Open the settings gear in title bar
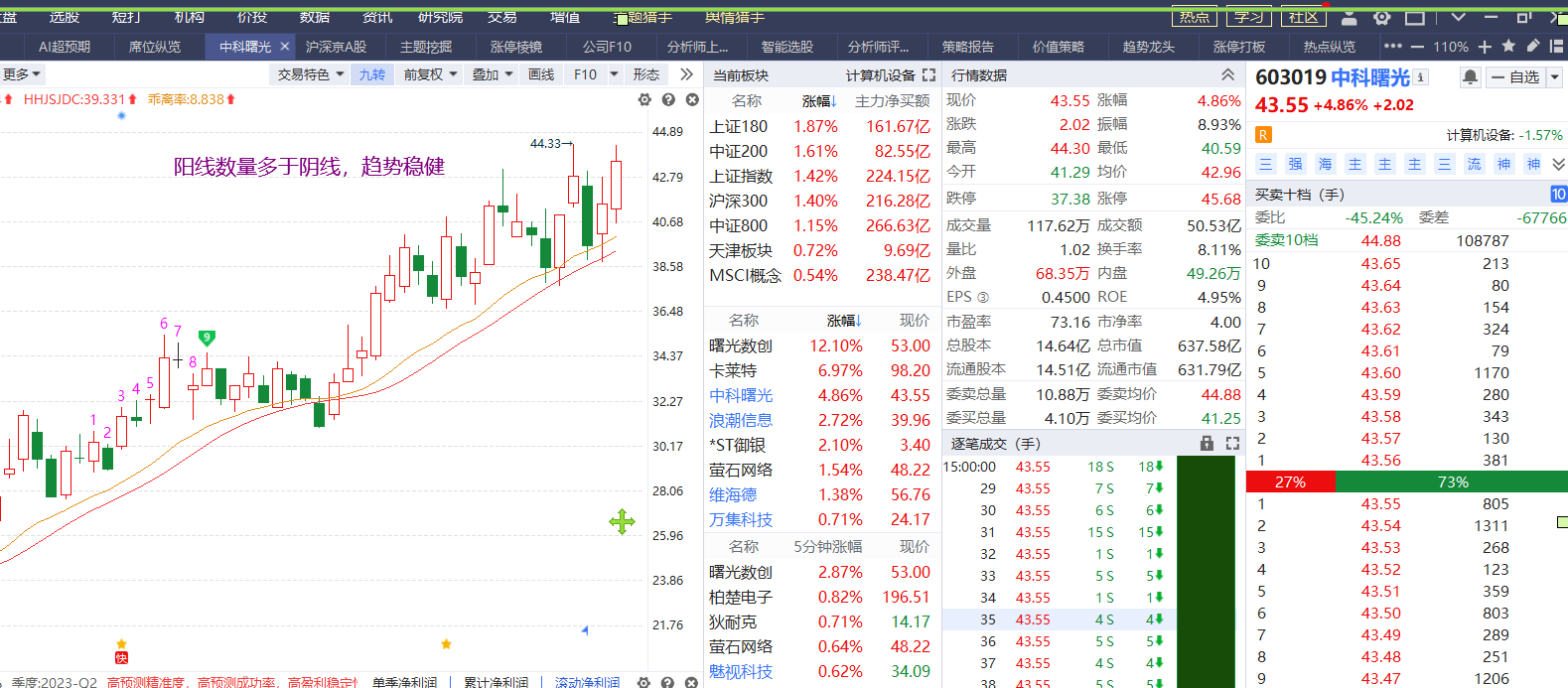 coord(1381,17)
